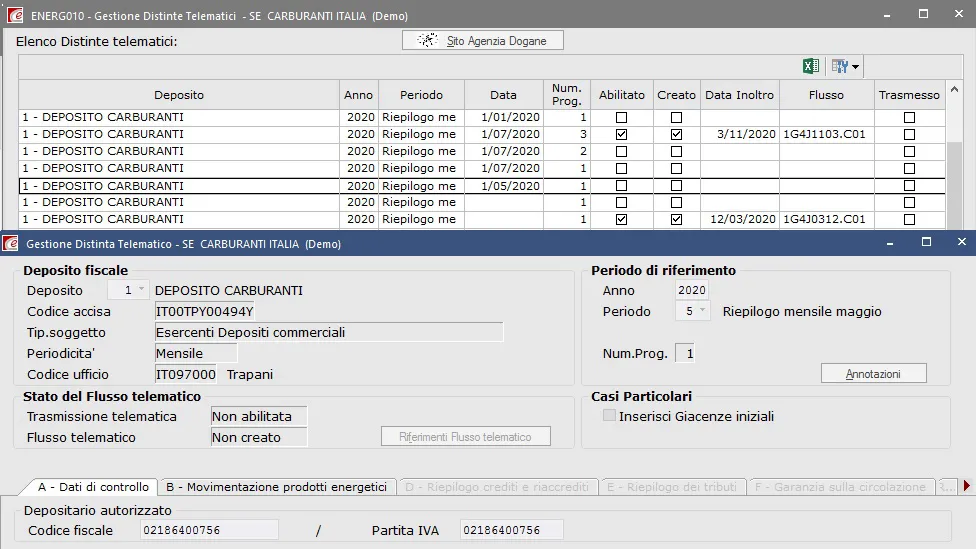This screenshot has width=976, height=549.
Task: Enable the Inserisci Giacenze iniziali checkbox
Action: point(609,416)
